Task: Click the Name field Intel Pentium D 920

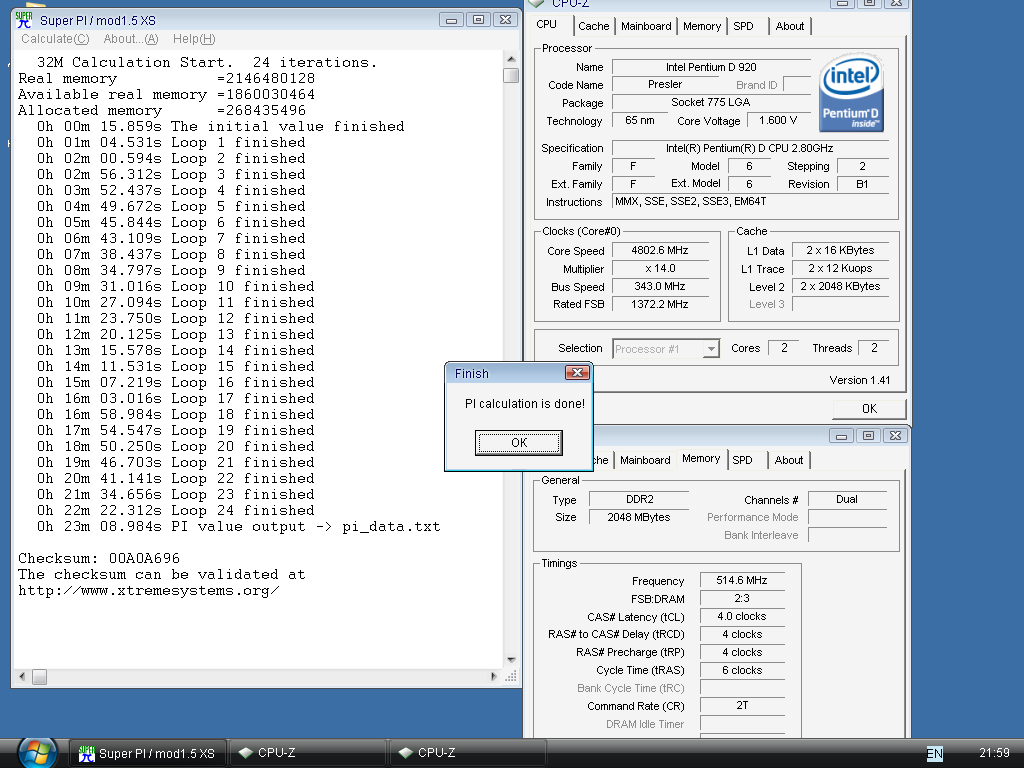Action: (711, 67)
